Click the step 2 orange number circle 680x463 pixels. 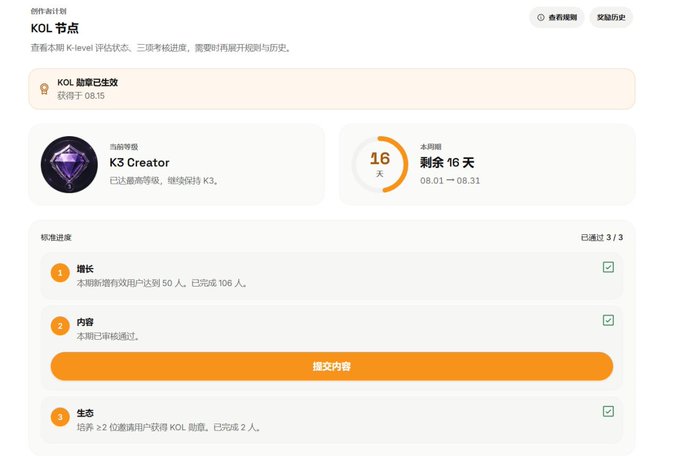60,326
